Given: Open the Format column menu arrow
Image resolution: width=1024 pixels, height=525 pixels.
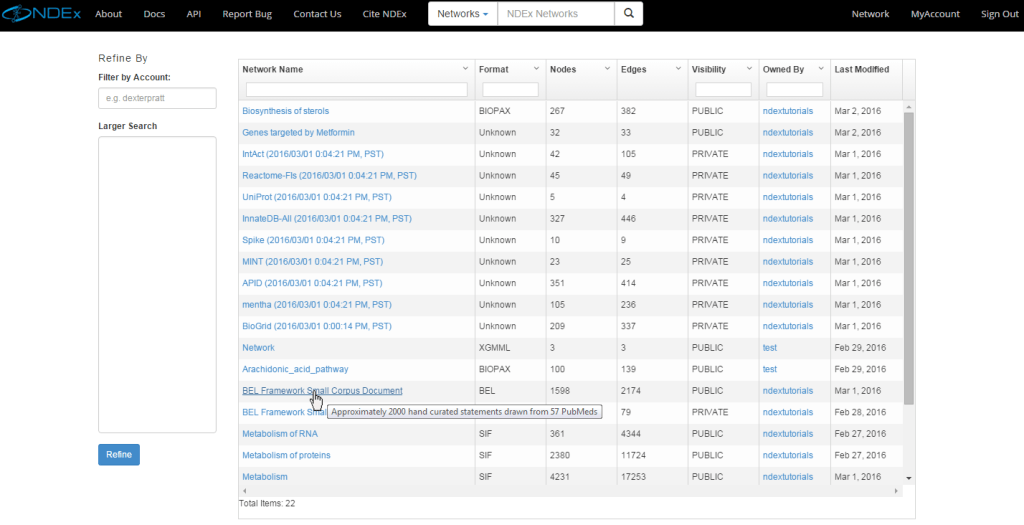Looking at the screenshot, I should click(x=536, y=69).
